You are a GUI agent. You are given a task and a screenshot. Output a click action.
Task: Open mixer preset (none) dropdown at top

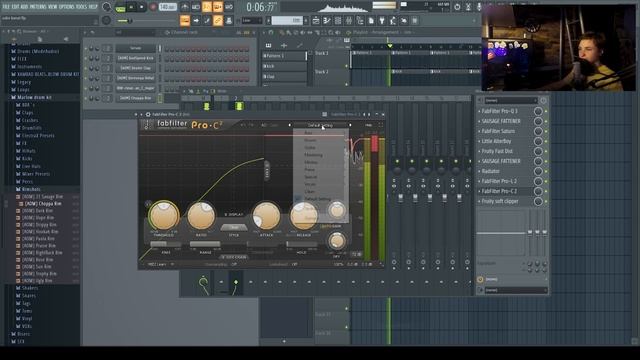(x=511, y=100)
